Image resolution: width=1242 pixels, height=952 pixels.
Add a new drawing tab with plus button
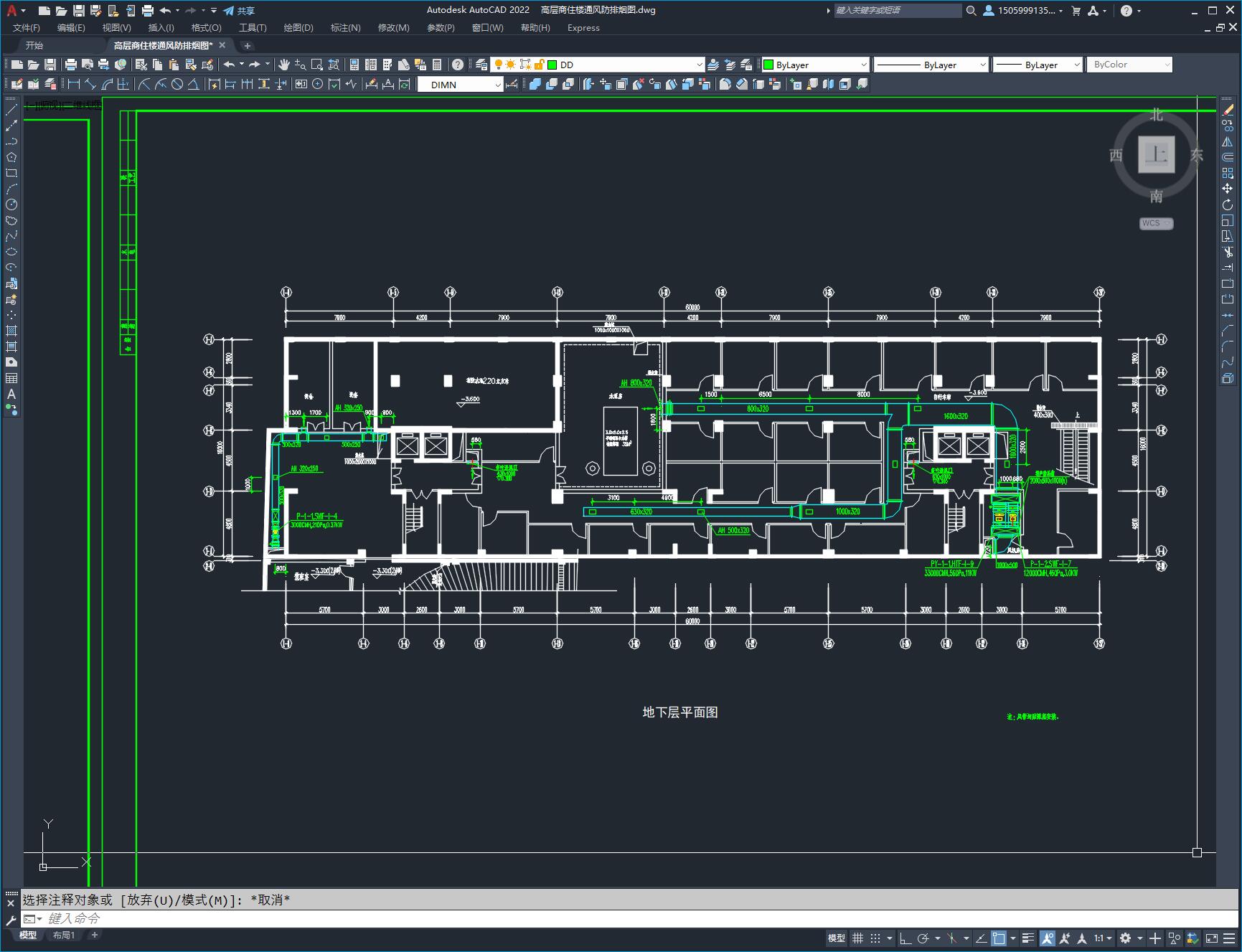click(248, 45)
